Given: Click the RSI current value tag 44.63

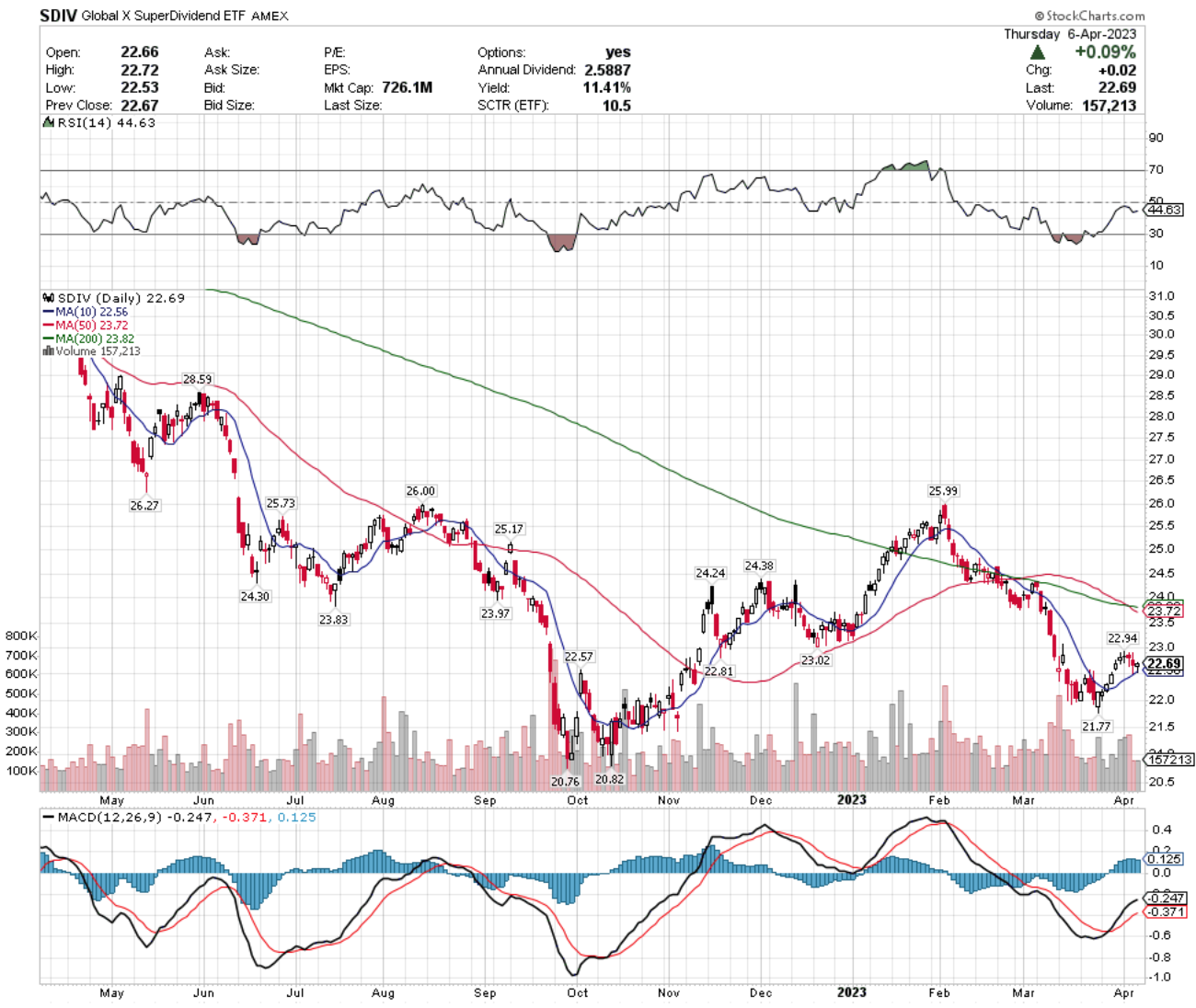Looking at the screenshot, I should [1164, 210].
